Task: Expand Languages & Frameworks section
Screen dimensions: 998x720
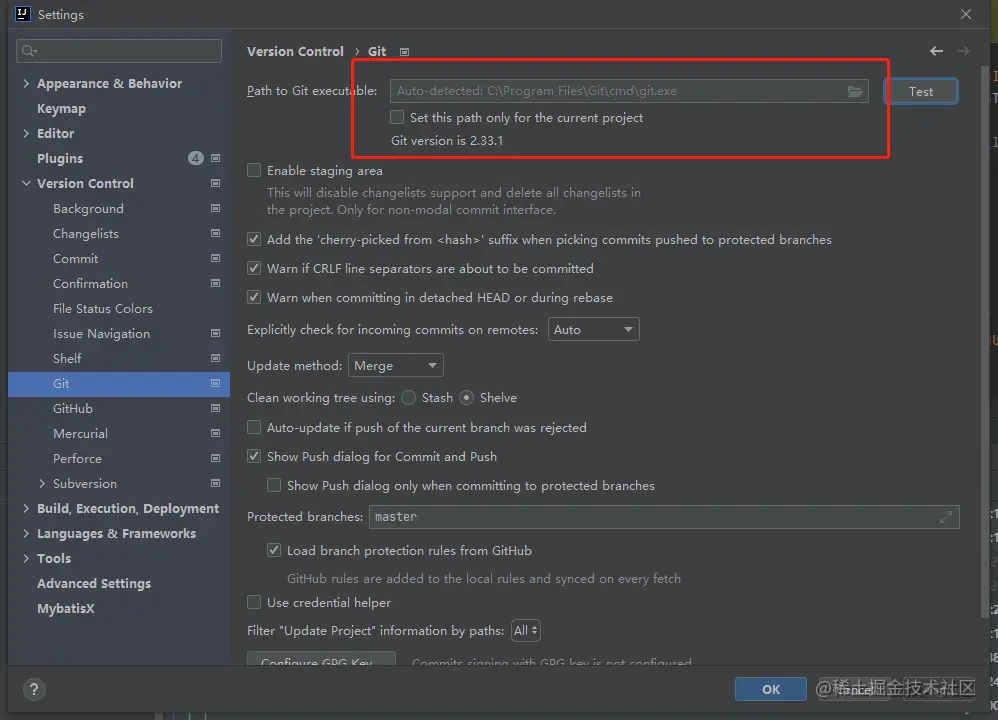Action: pos(26,533)
